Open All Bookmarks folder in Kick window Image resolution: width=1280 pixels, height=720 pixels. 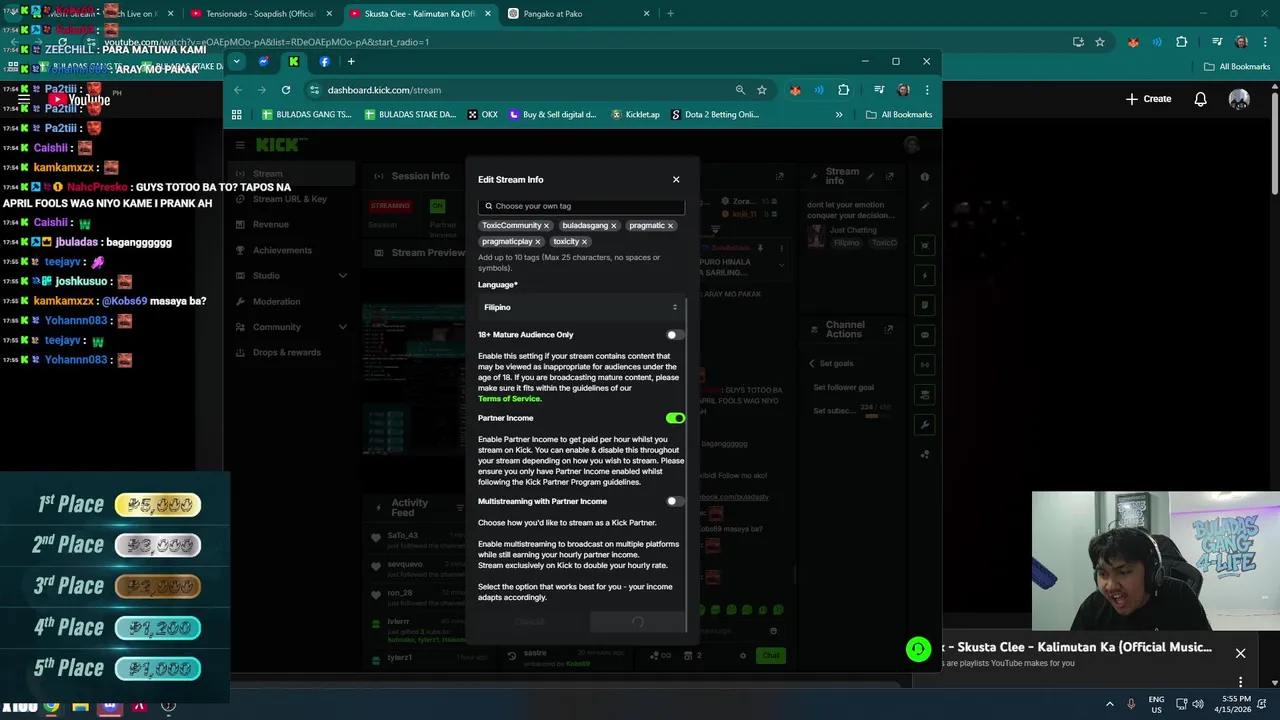pos(899,115)
